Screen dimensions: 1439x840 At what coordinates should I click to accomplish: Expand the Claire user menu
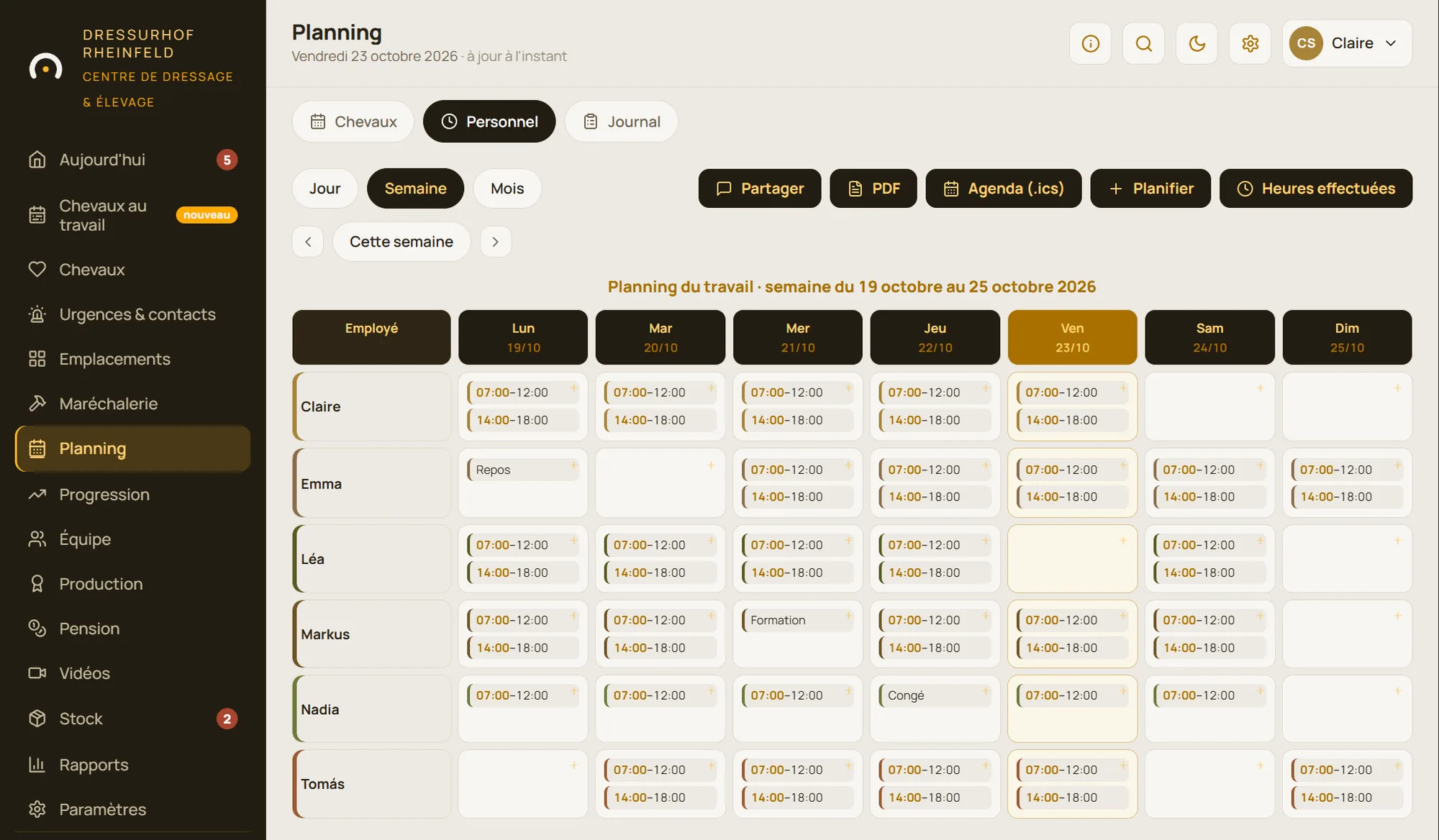1347,43
